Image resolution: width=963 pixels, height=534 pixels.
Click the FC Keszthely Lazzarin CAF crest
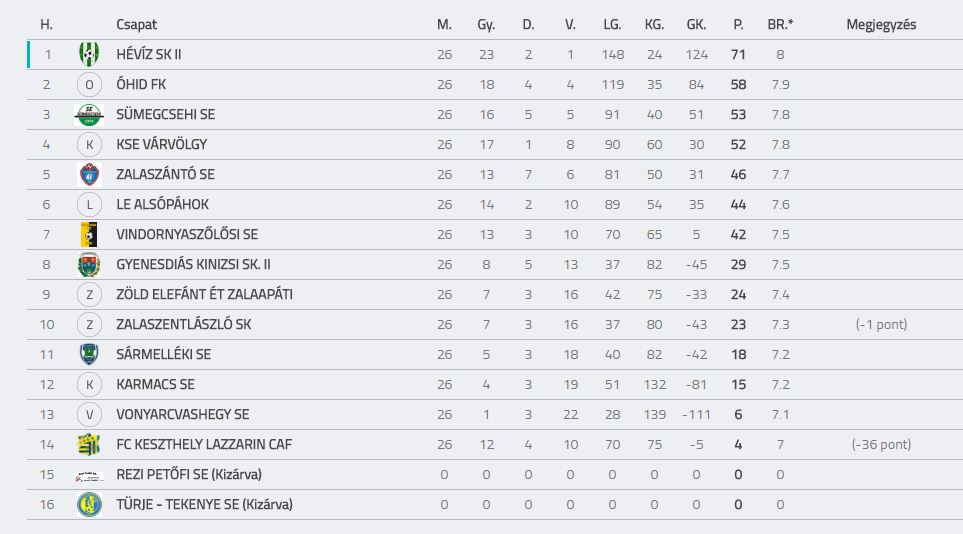(x=89, y=444)
